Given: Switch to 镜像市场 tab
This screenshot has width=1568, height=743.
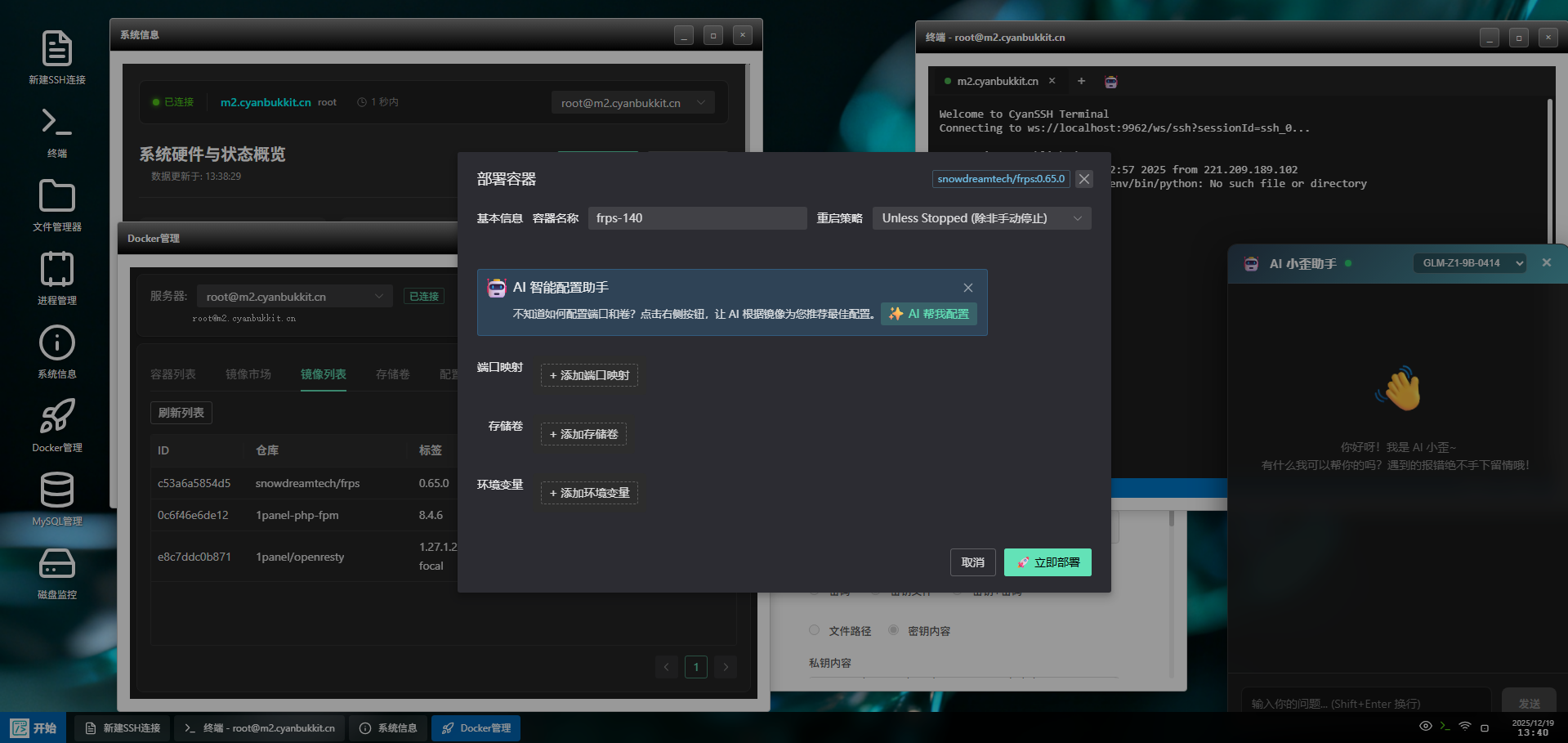Looking at the screenshot, I should [x=248, y=374].
